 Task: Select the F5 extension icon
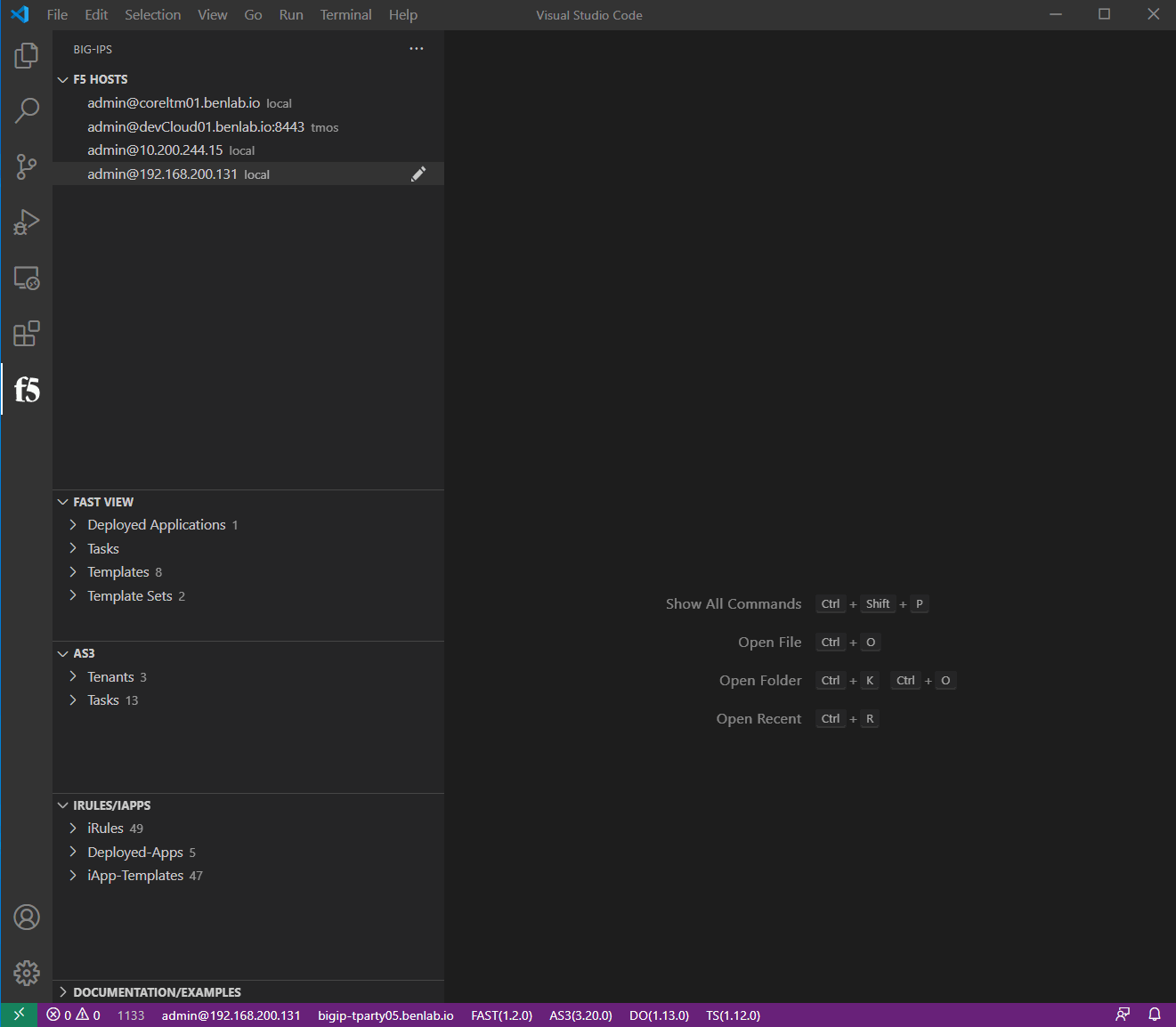point(27,390)
